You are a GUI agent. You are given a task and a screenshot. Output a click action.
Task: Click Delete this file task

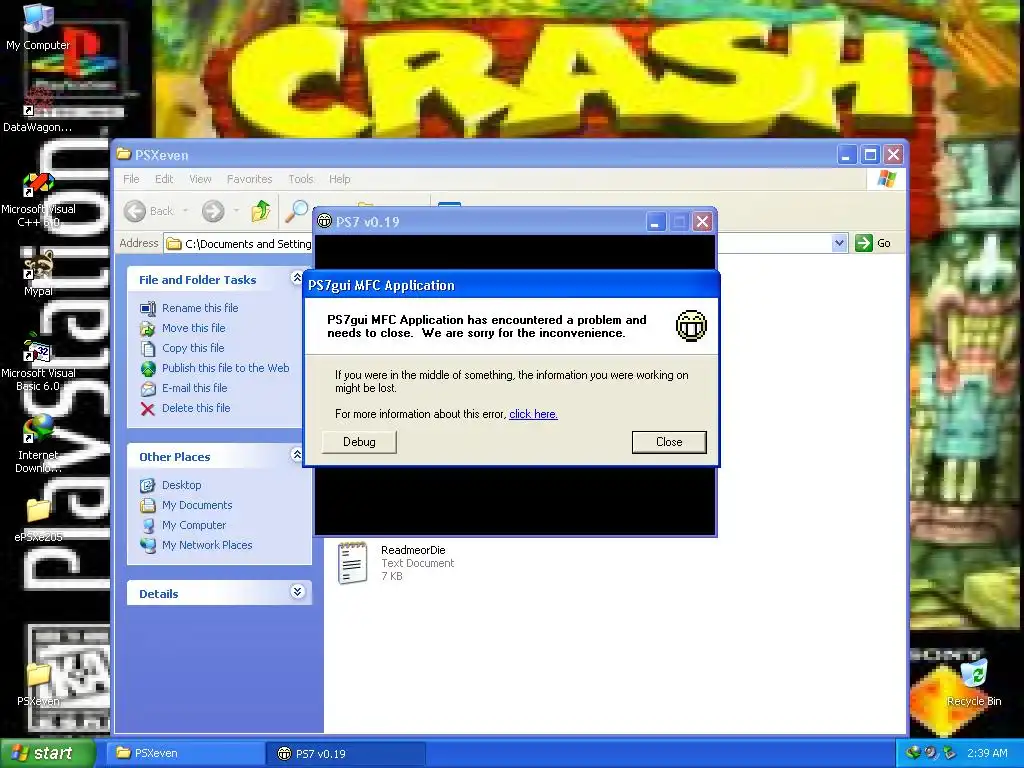196,408
